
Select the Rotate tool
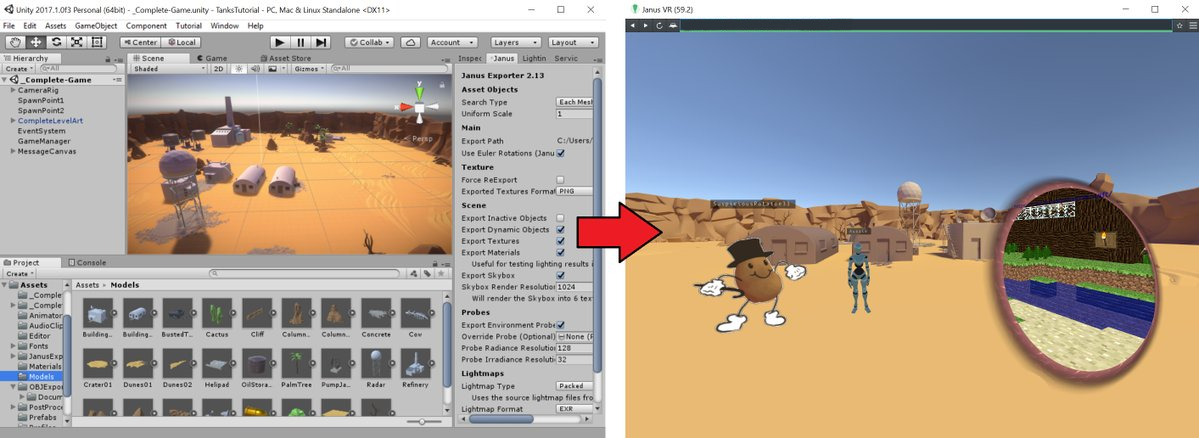56,43
